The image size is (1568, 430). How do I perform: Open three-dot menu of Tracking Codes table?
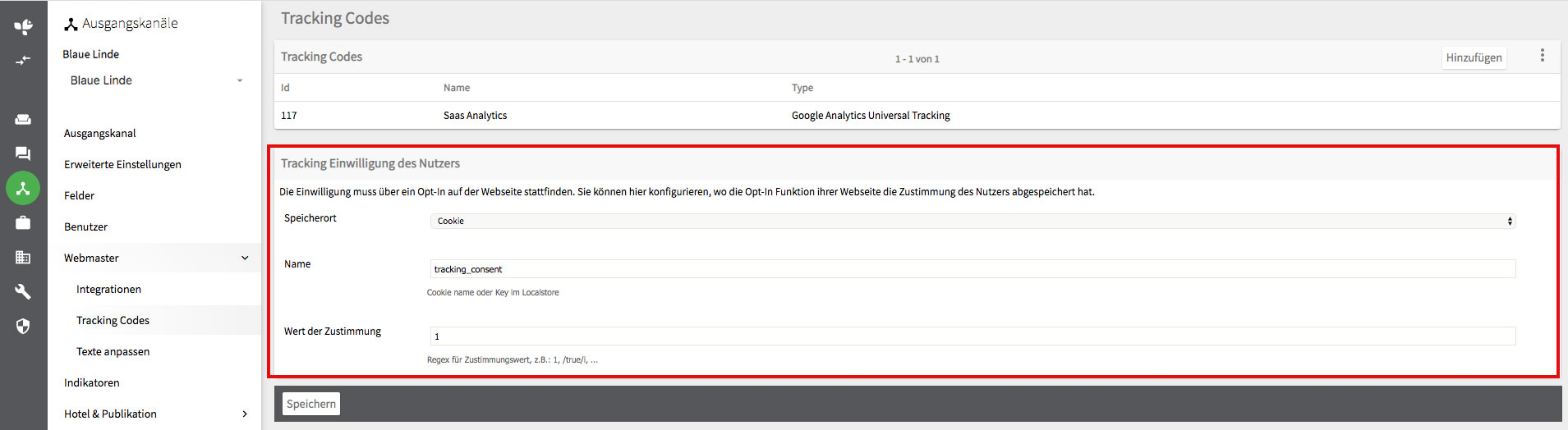(1542, 55)
